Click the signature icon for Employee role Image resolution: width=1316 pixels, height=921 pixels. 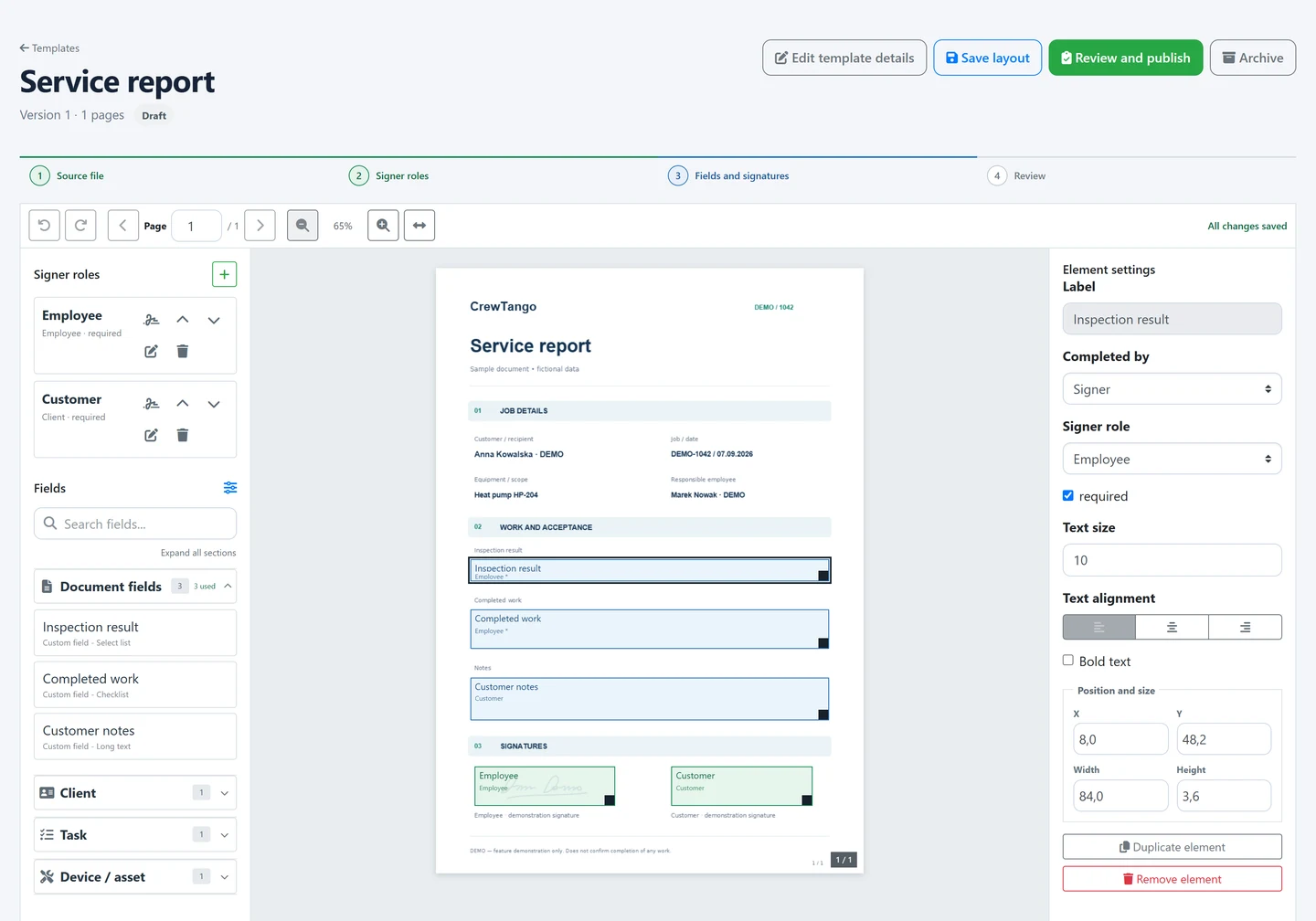click(152, 320)
